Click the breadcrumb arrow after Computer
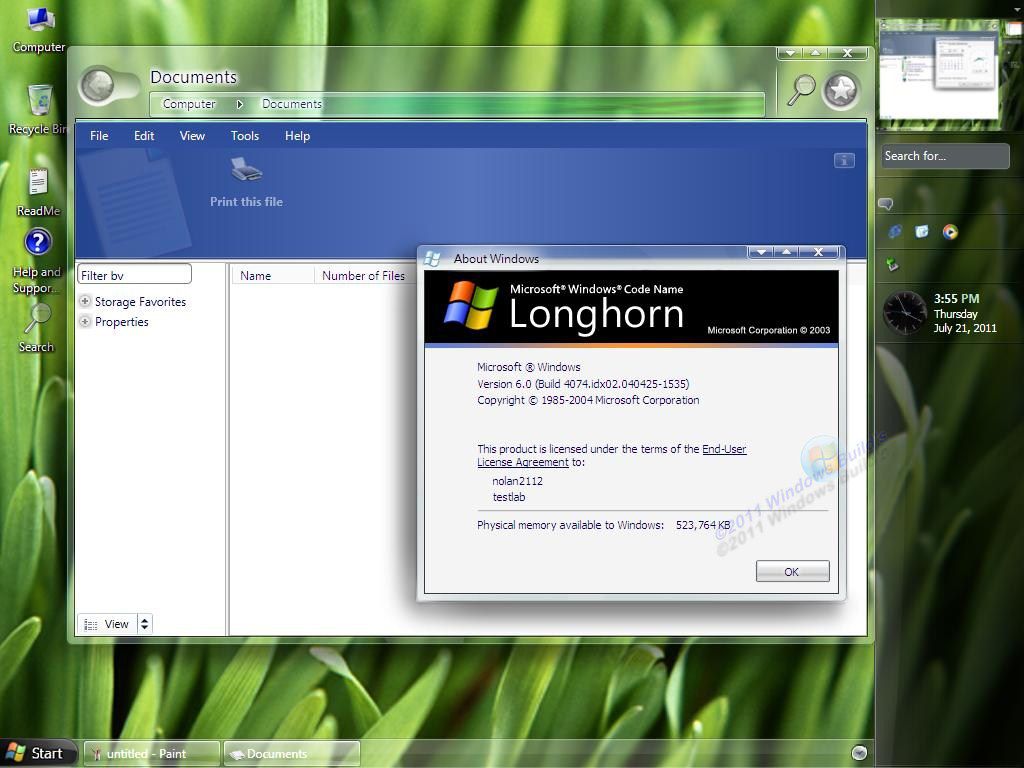The height and width of the screenshot is (768, 1024). coord(240,104)
